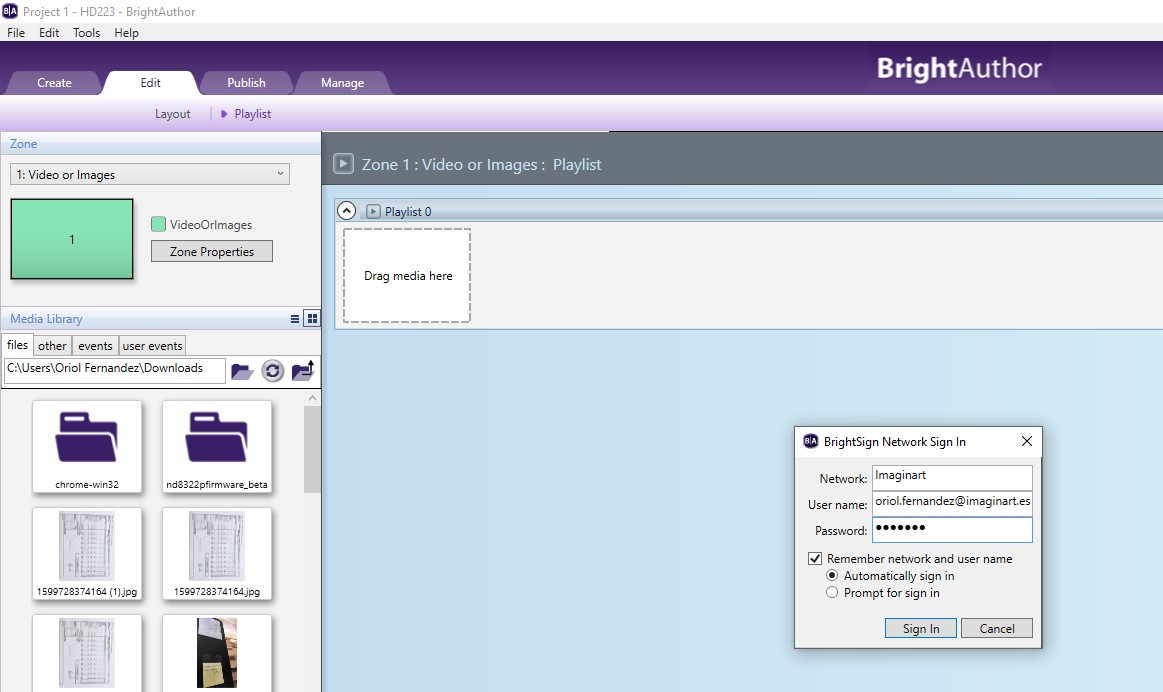The width and height of the screenshot is (1163, 692).
Task: Open the zone selection dropdown
Action: pos(150,174)
